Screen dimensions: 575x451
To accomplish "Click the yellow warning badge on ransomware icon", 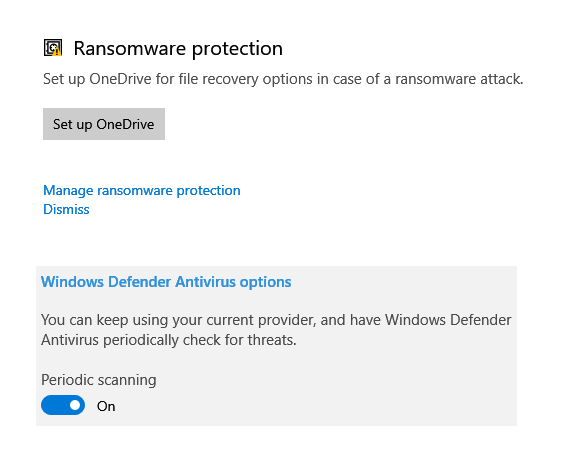I will pyautogui.click(x=57, y=52).
